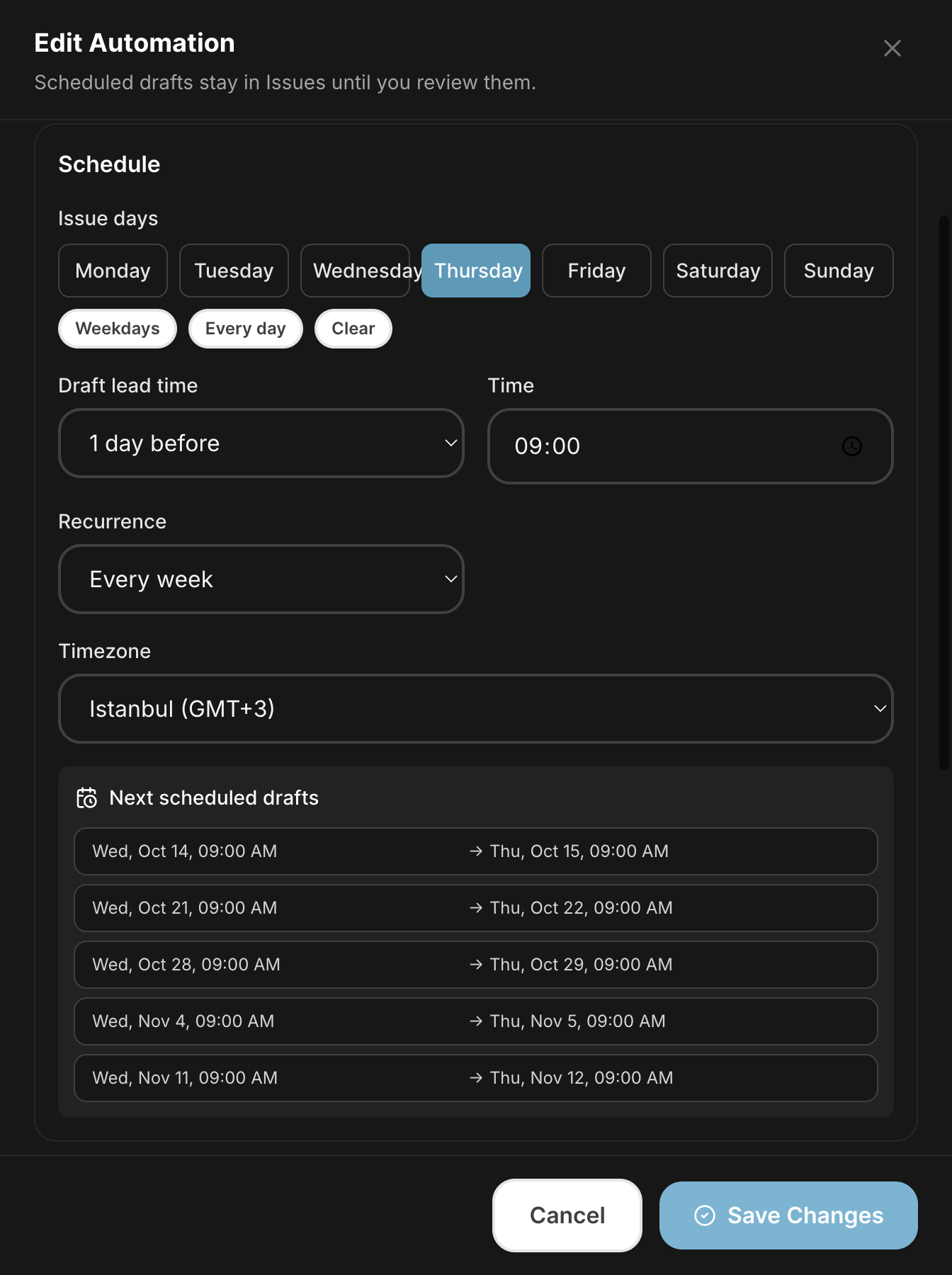Click the Recurrence label
This screenshot has height=1275, width=952.
point(113,521)
